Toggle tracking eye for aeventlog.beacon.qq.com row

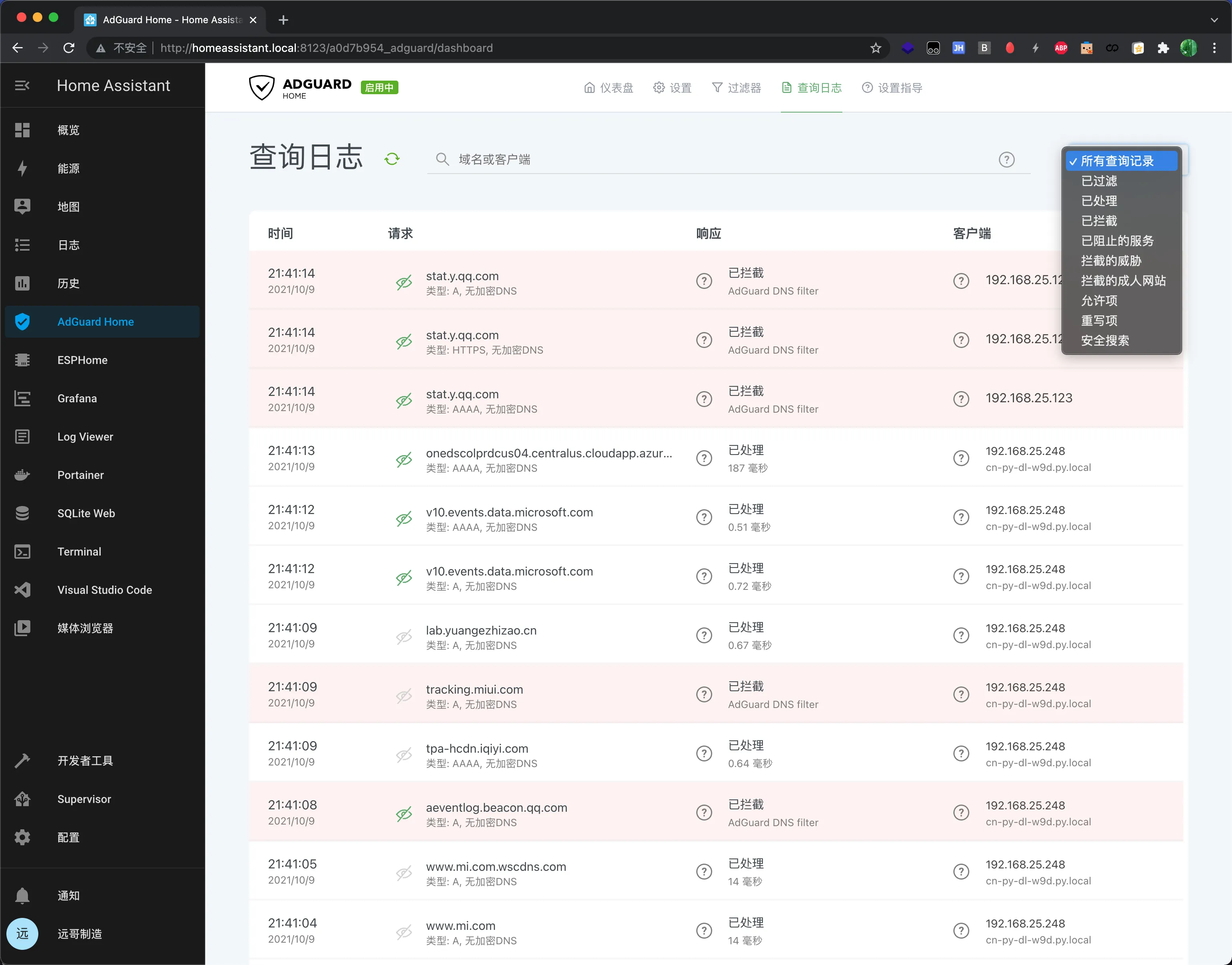click(x=404, y=814)
